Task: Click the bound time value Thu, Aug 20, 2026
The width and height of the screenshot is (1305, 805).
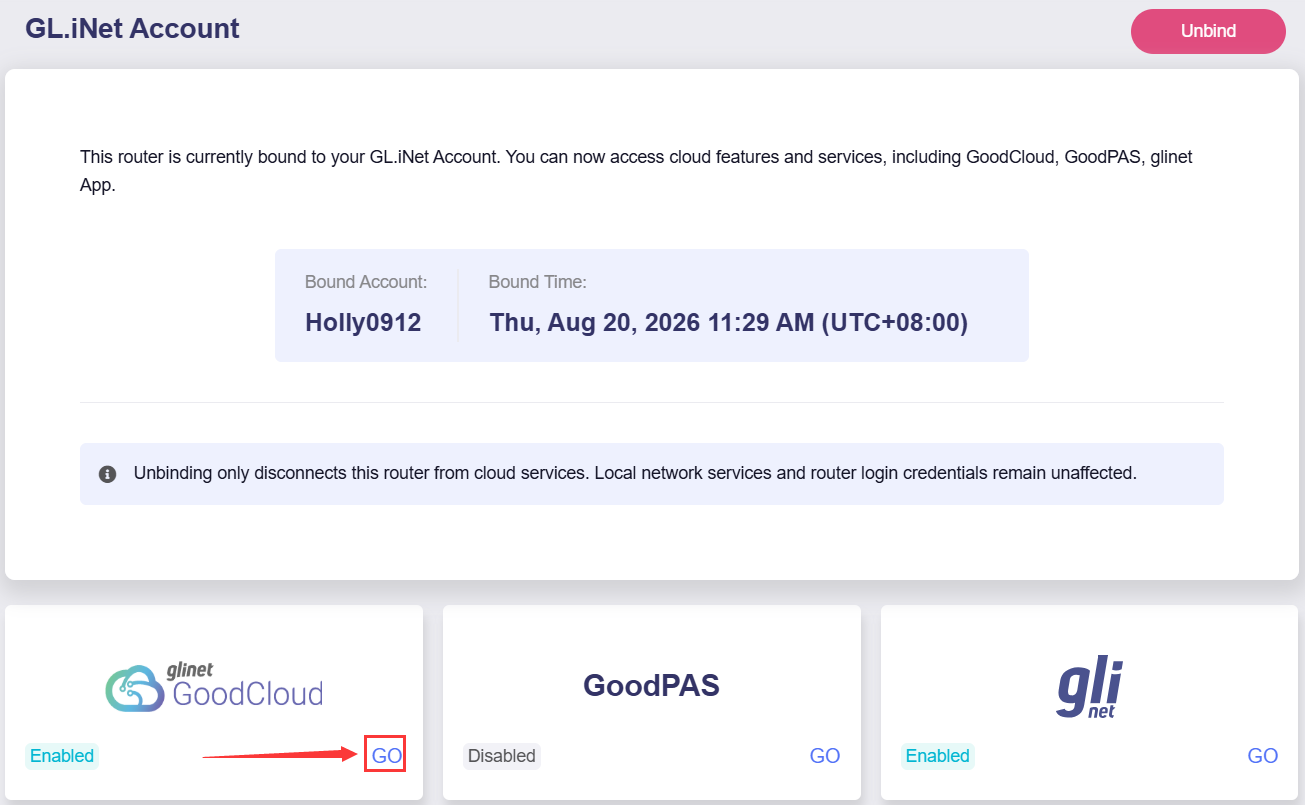Action: coord(729,323)
